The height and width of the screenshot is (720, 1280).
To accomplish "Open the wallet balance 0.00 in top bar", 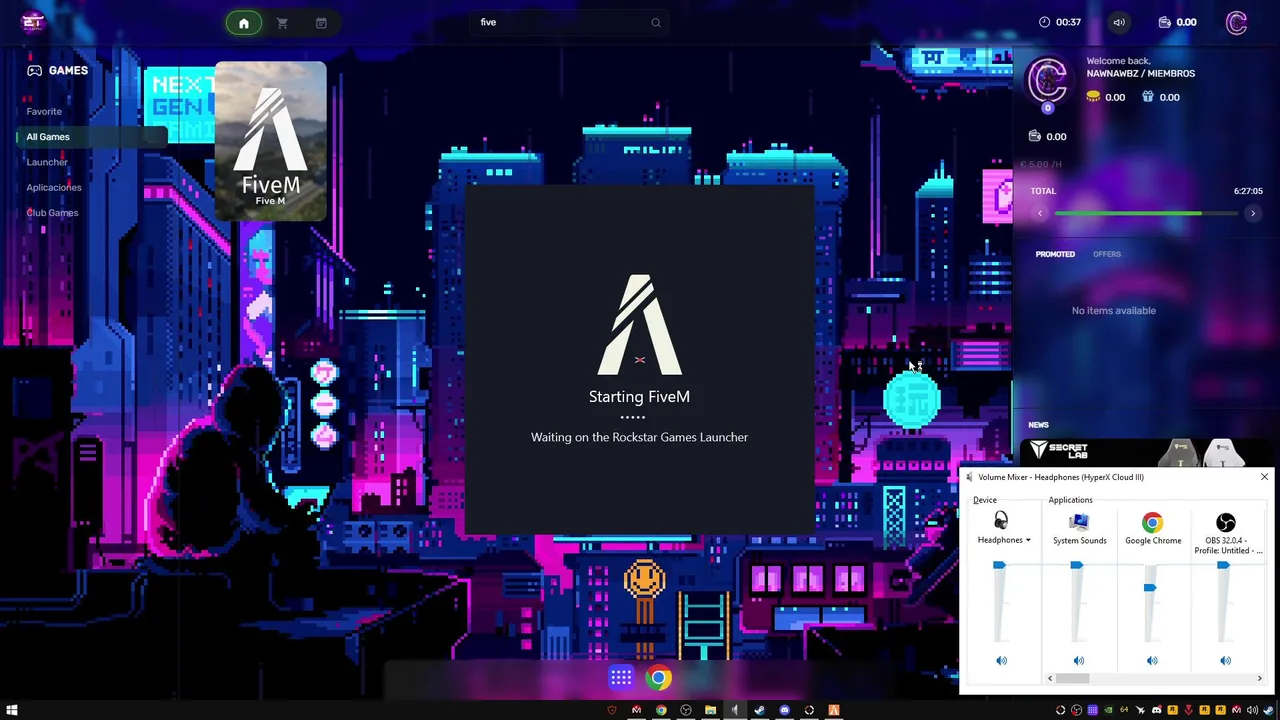I will 1177,22.
